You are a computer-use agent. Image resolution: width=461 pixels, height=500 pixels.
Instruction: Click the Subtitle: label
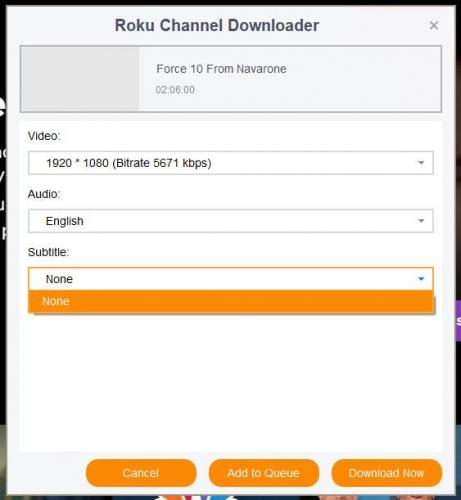(48, 252)
